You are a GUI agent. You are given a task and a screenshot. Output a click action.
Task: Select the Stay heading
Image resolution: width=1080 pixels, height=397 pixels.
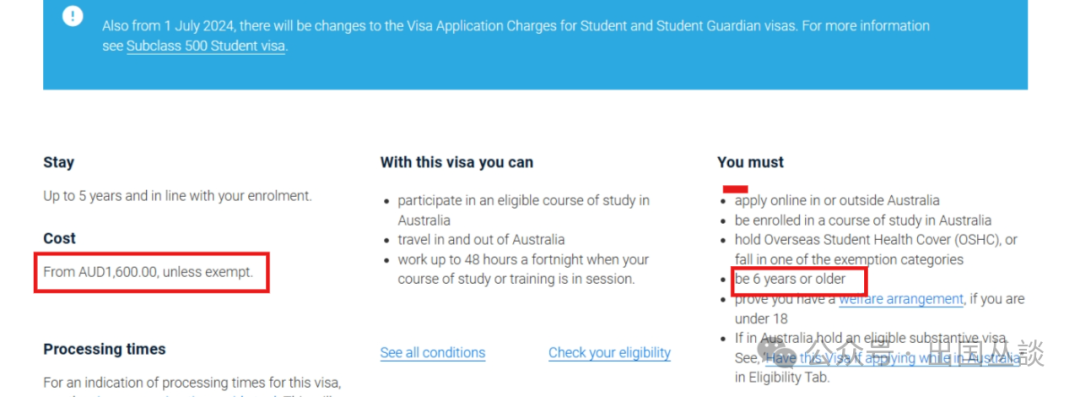[59, 163]
